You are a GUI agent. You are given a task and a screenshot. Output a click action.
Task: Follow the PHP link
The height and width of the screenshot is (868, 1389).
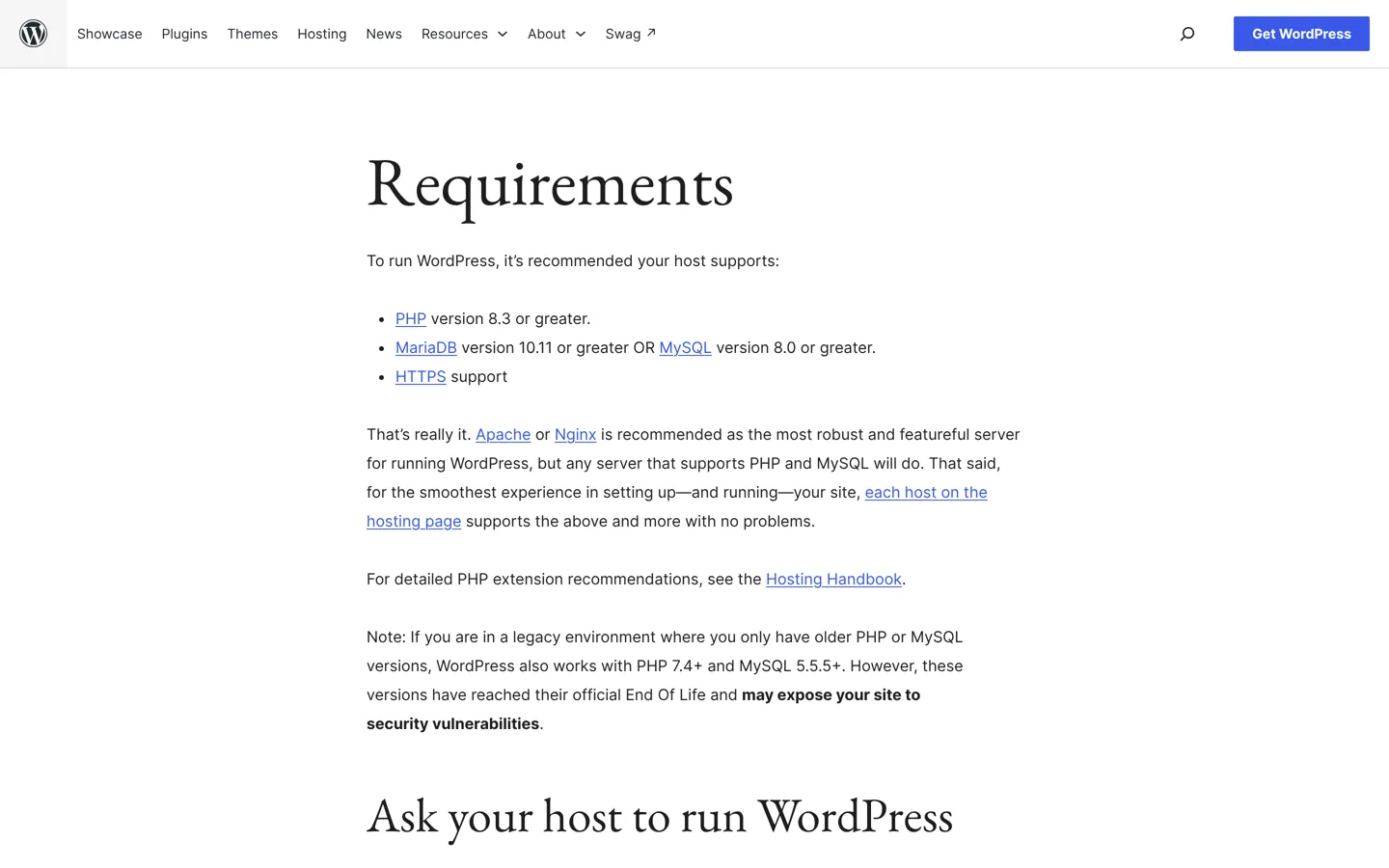411,318
